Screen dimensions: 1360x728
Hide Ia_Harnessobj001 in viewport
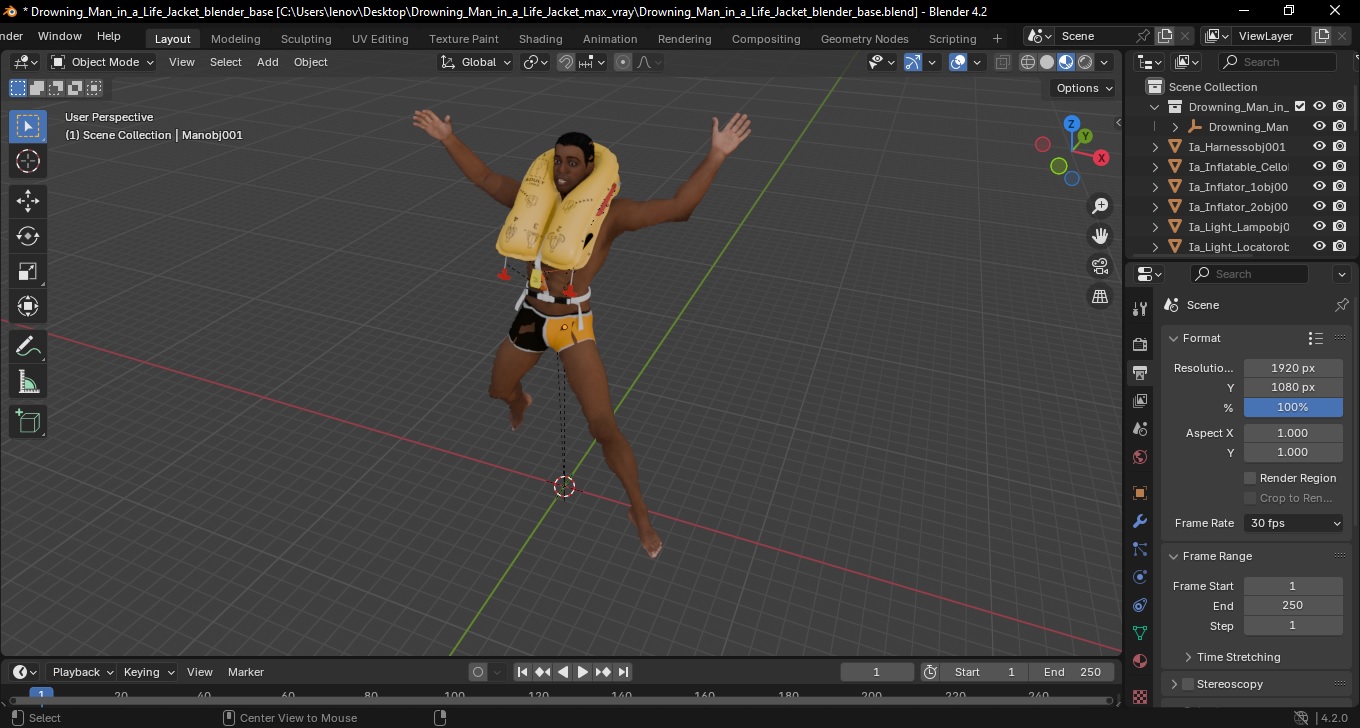[1319, 147]
